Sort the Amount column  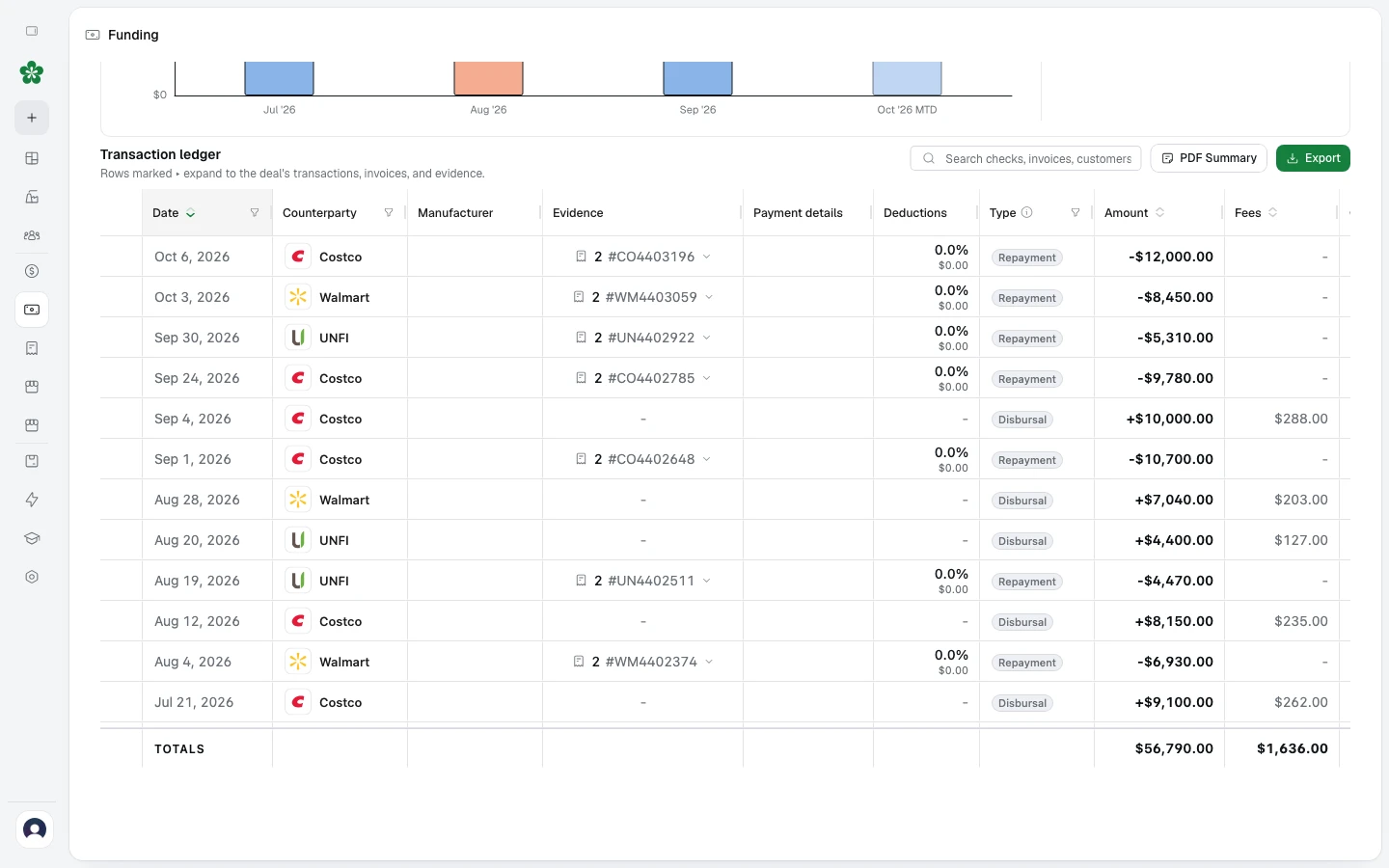coord(1159,213)
